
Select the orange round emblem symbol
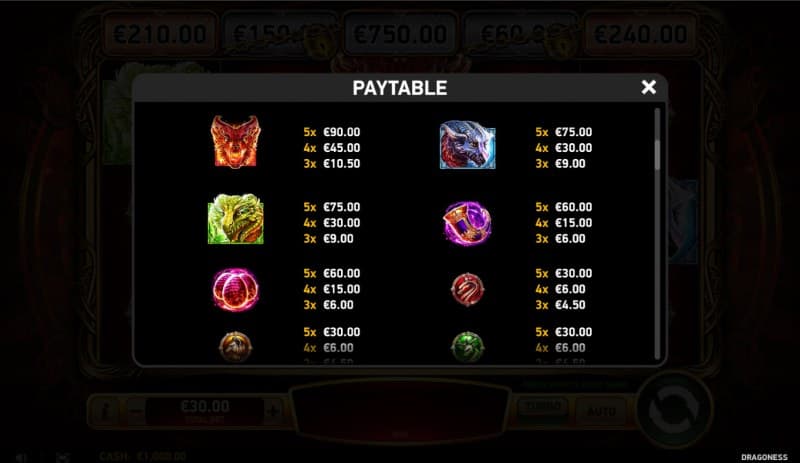(x=235, y=347)
